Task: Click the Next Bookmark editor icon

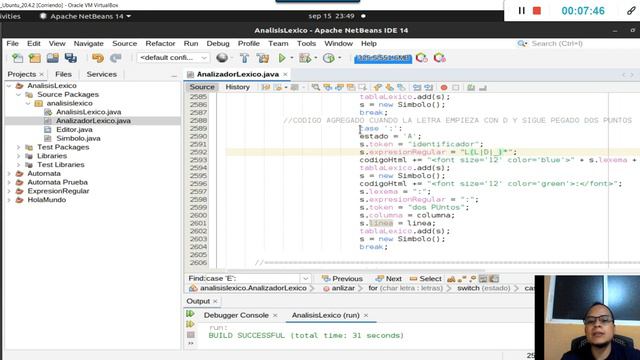Action: [389, 87]
